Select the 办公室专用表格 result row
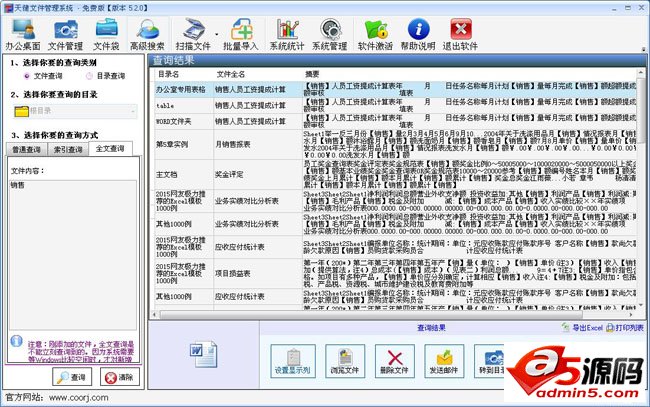Screen dimensions: 650x407 pyautogui.click(x=395, y=90)
